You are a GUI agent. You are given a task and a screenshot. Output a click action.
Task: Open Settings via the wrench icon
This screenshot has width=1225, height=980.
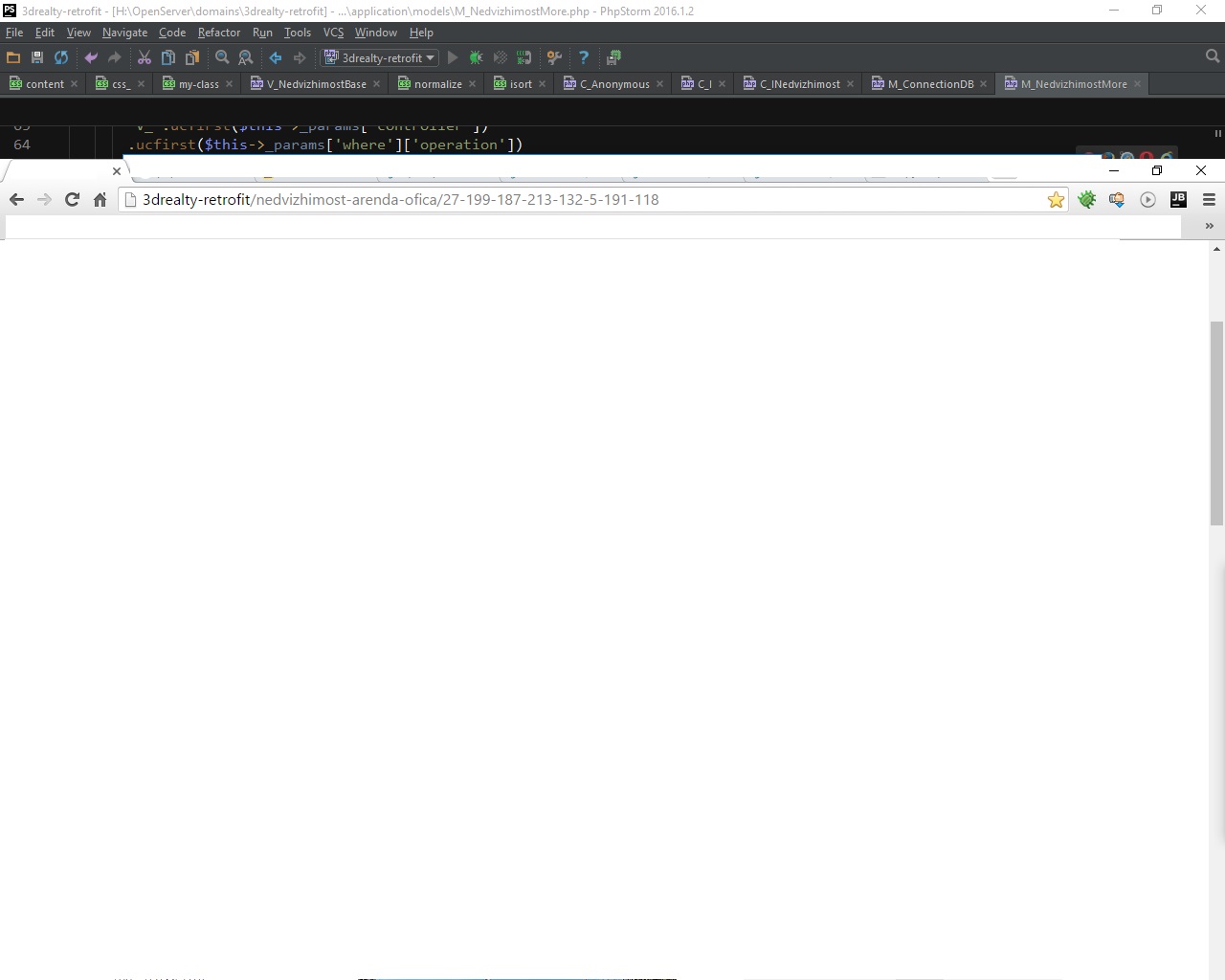[554, 57]
